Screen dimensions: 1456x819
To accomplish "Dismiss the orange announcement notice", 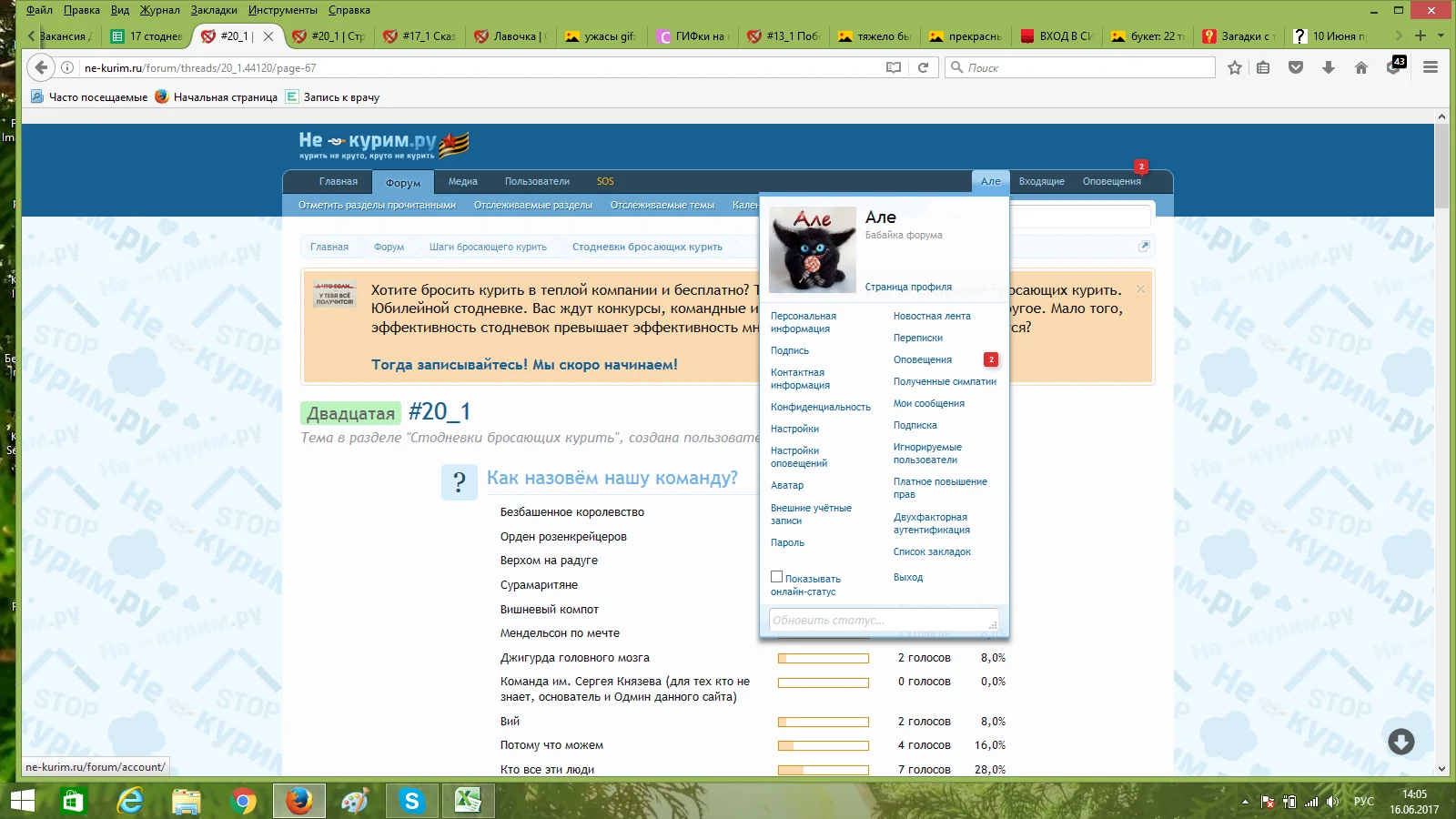I will click(1140, 288).
